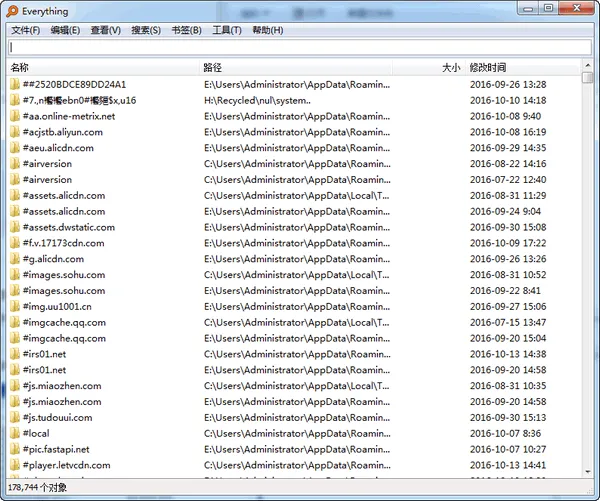This screenshot has width=600, height=501.
Task: Click the date 2016-10-13 14:41
Action: (x=508, y=465)
